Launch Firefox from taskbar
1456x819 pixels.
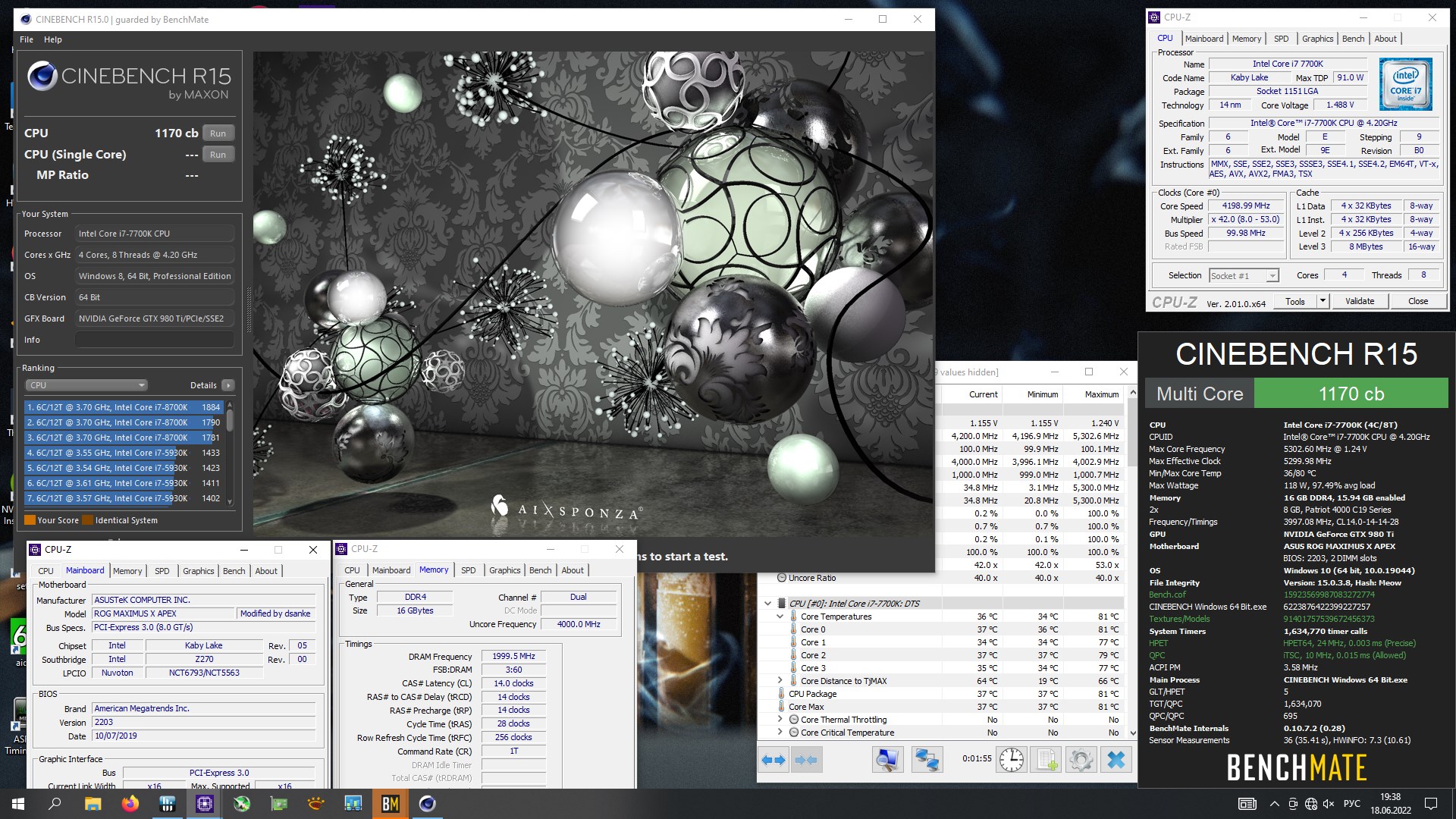(x=130, y=804)
